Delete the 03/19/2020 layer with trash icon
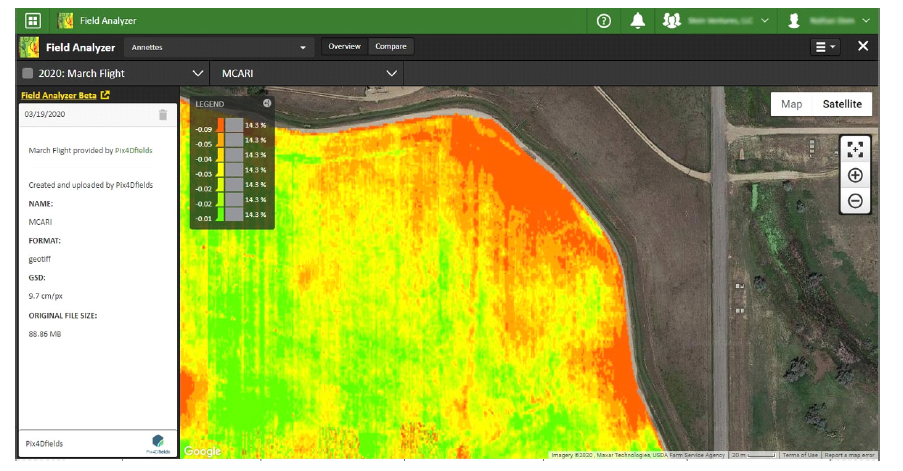Viewport: 903px width, 471px height. pos(163,115)
